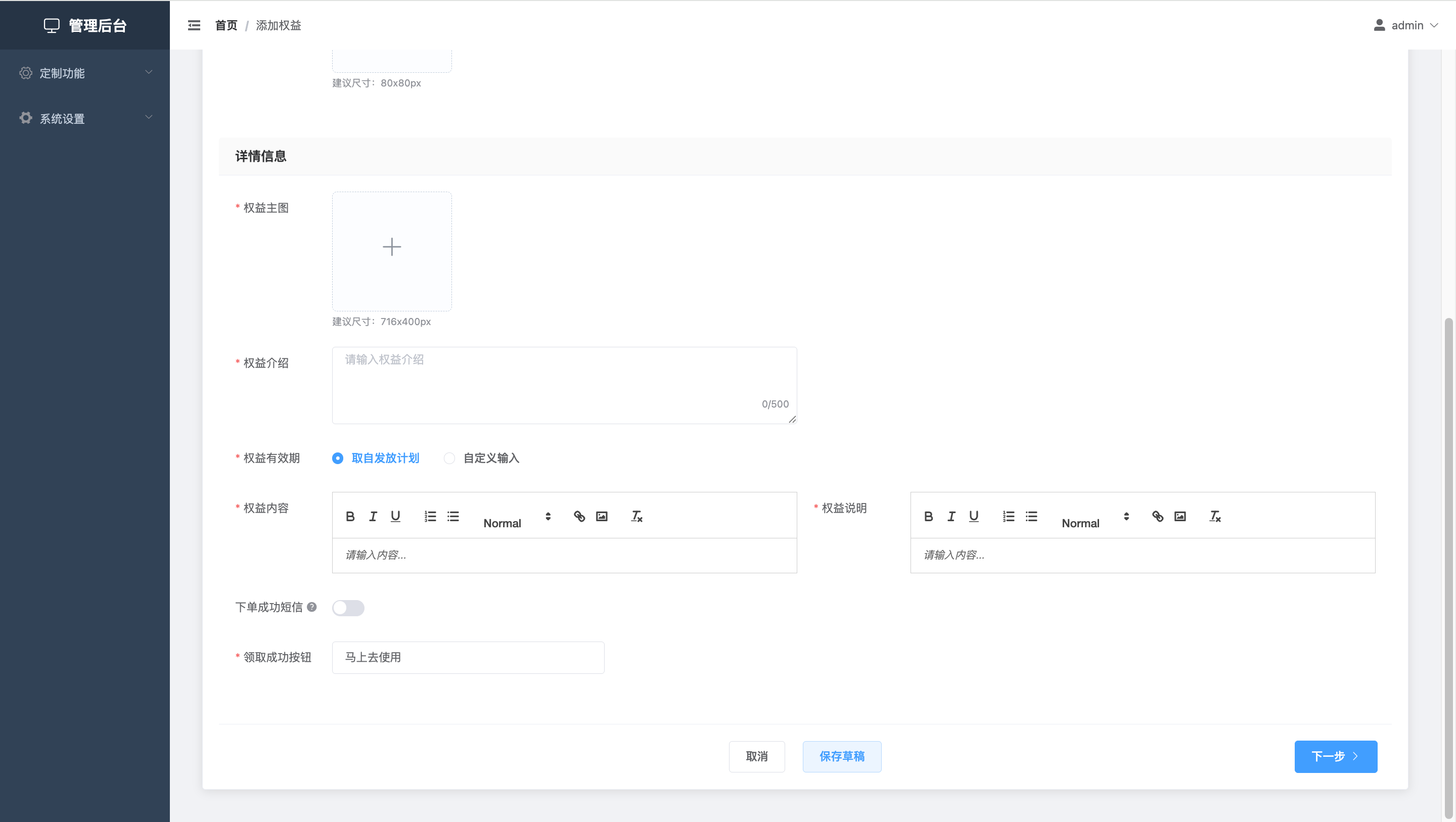The image size is (1456, 822).
Task: Insert ordered list in 权益内容 editor
Action: (430, 516)
